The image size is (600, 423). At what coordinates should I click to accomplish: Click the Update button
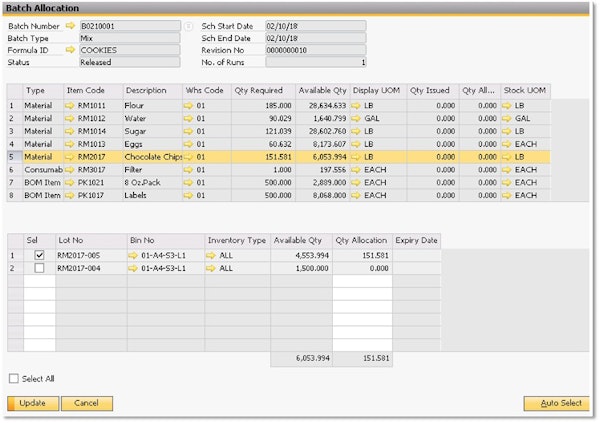(33, 403)
